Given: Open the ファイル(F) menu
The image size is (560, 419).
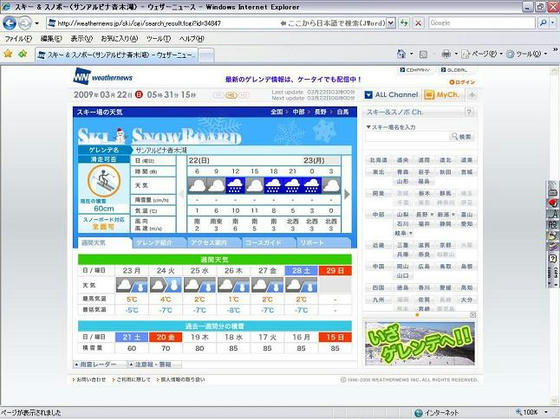Looking at the screenshot, I should [18, 39].
